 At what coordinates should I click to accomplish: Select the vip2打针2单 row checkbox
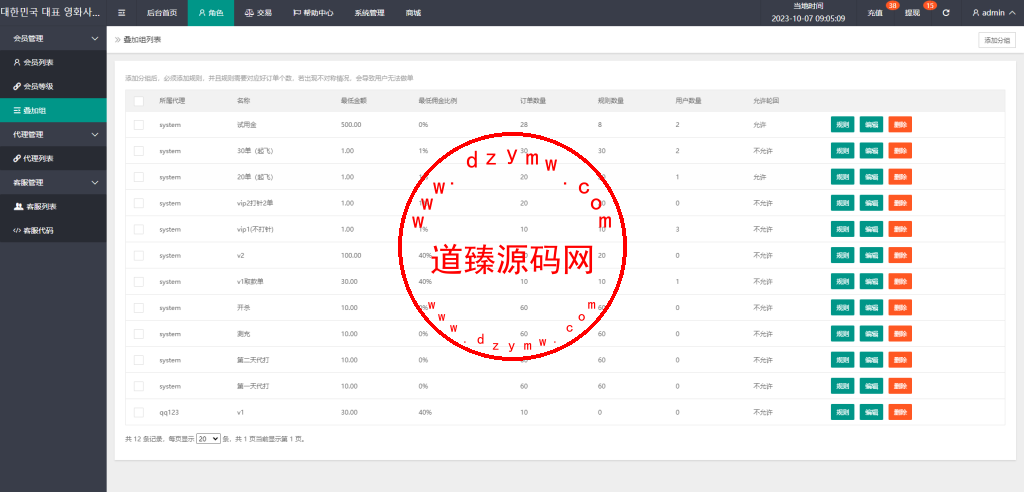point(138,203)
